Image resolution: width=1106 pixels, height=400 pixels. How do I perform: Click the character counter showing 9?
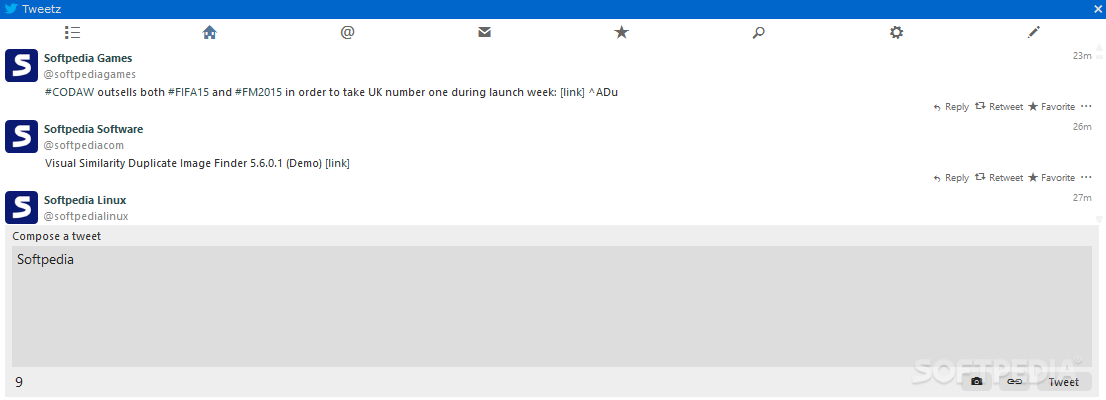pyautogui.click(x=19, y=382)
